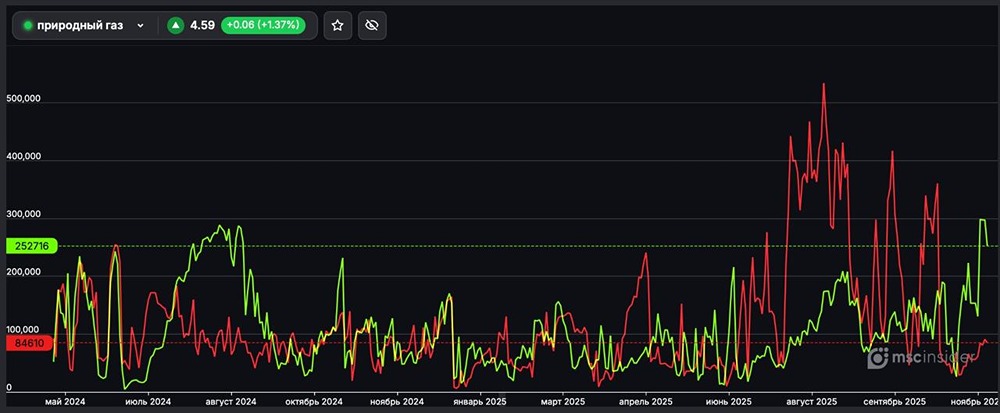Screen dimensions: 1000x413
Task: Click the red 84610 value label
Action: pyautogui.click(x=30, y=343)
